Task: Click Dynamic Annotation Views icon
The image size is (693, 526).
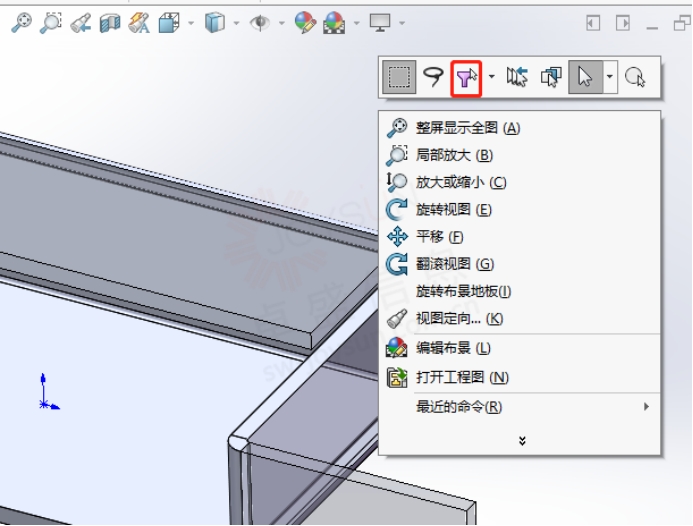Action: click(x=139, y=23)
